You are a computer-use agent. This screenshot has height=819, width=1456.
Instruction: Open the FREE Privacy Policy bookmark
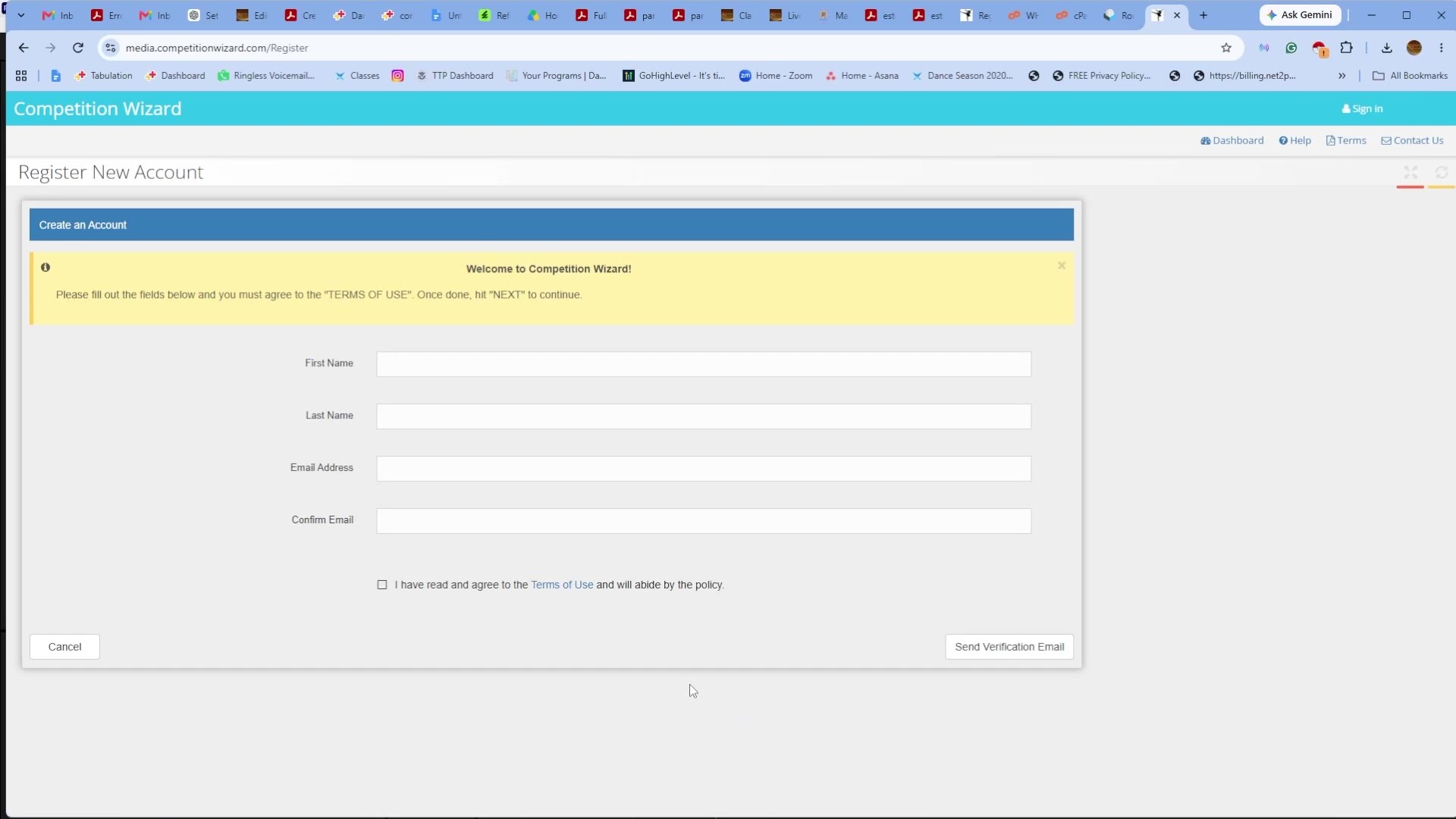click(x=1102, y=76)
